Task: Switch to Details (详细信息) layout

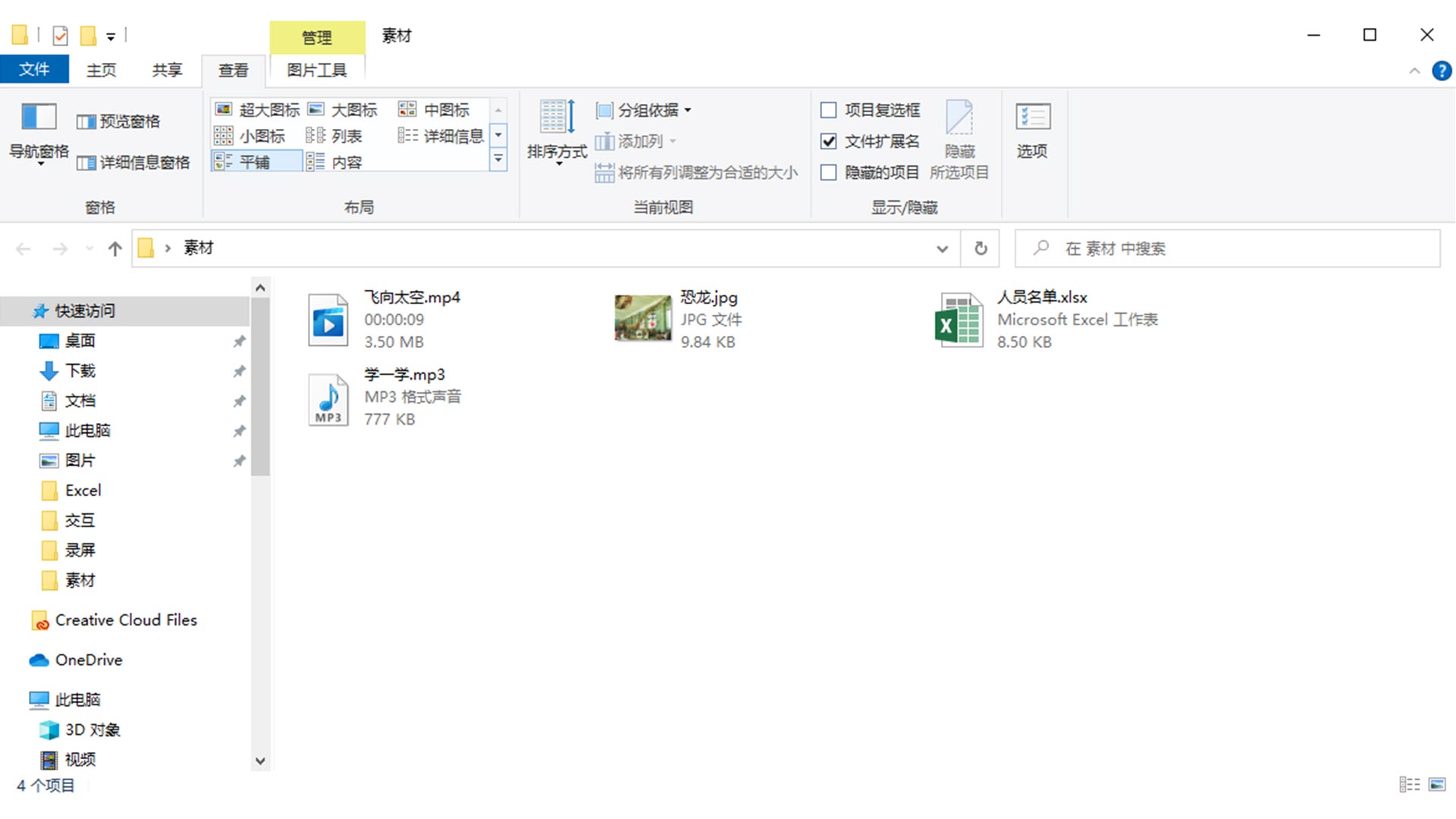Action: 441,136
